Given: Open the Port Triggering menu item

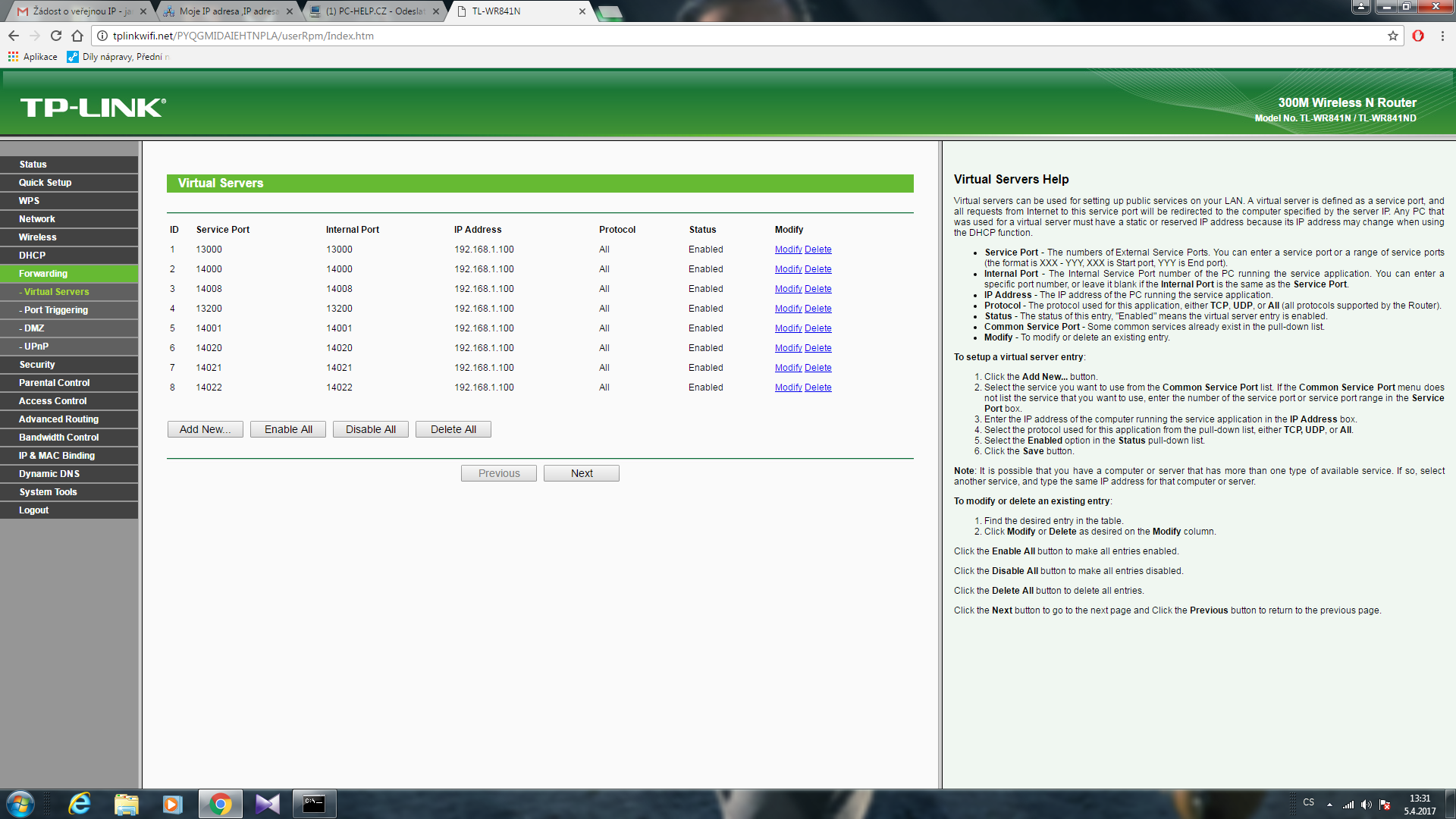Looking at the screenshot, I should tap(55, 310).
